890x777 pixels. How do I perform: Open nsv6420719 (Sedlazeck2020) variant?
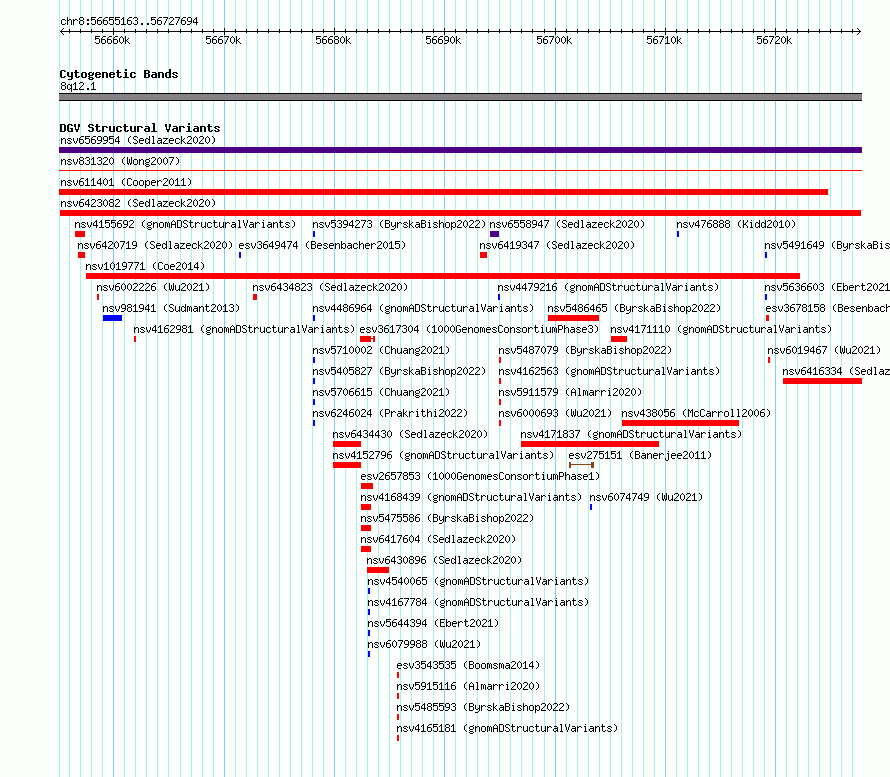pos(155,245)
